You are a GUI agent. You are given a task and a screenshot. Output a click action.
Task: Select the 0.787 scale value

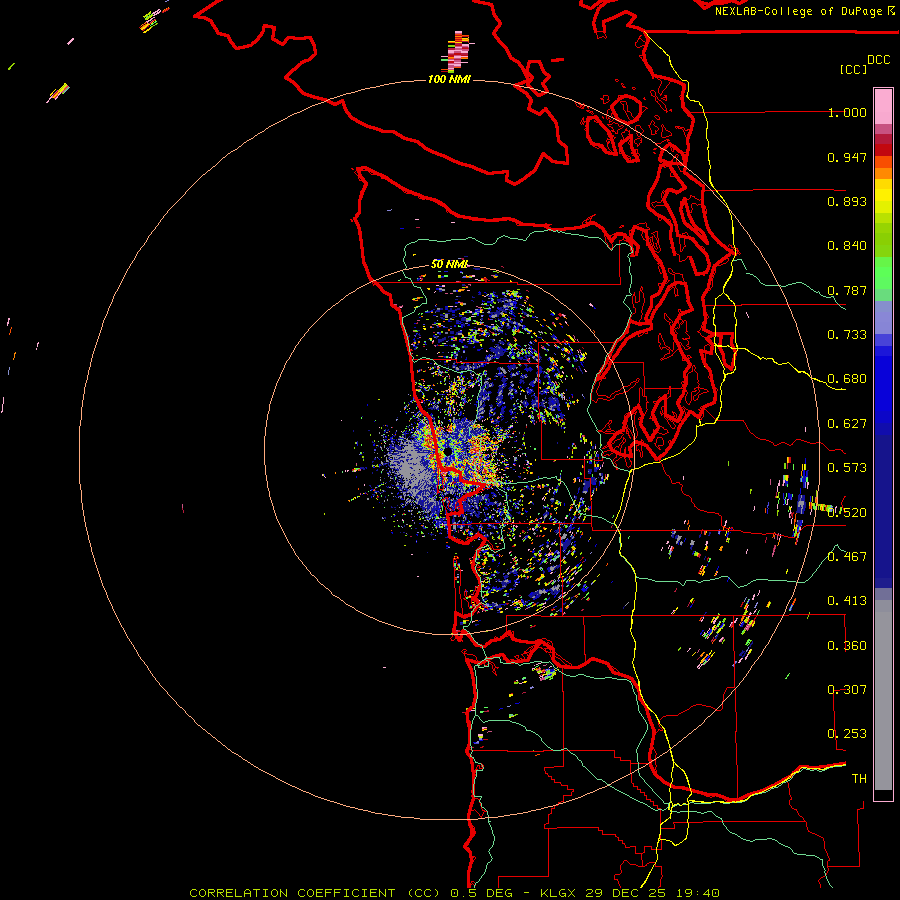[847, 290]
